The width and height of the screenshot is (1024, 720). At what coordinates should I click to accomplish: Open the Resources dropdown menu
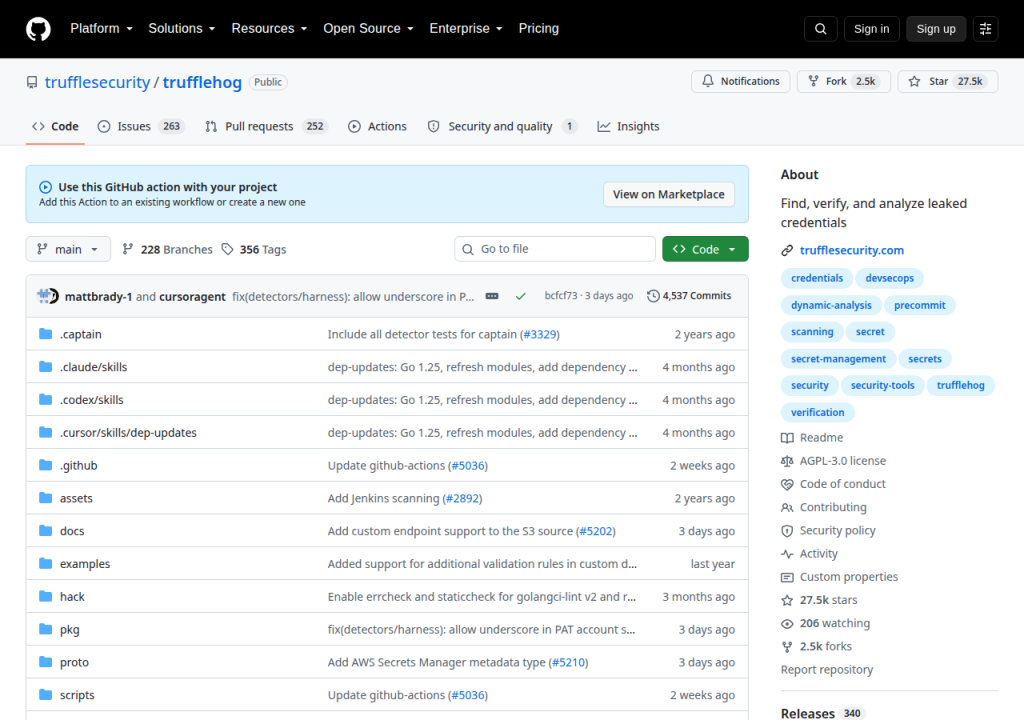269,29
